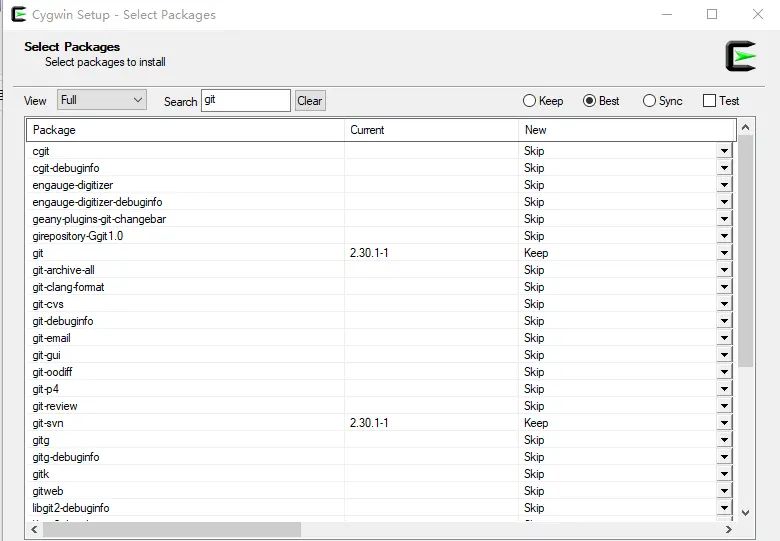Click the git-svn current version 2.30.1-1
The image size is (780, 541).
point(369,423)
